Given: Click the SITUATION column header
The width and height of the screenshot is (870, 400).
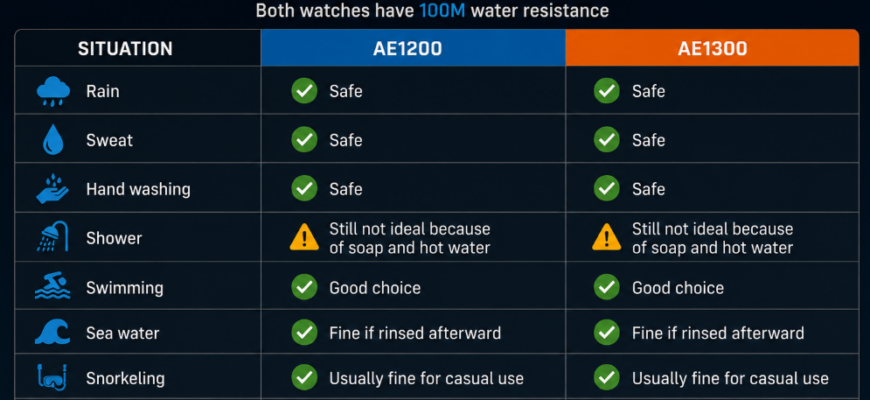Looking at the screenshot, I should pyautogui.click(x=125, y=48).
